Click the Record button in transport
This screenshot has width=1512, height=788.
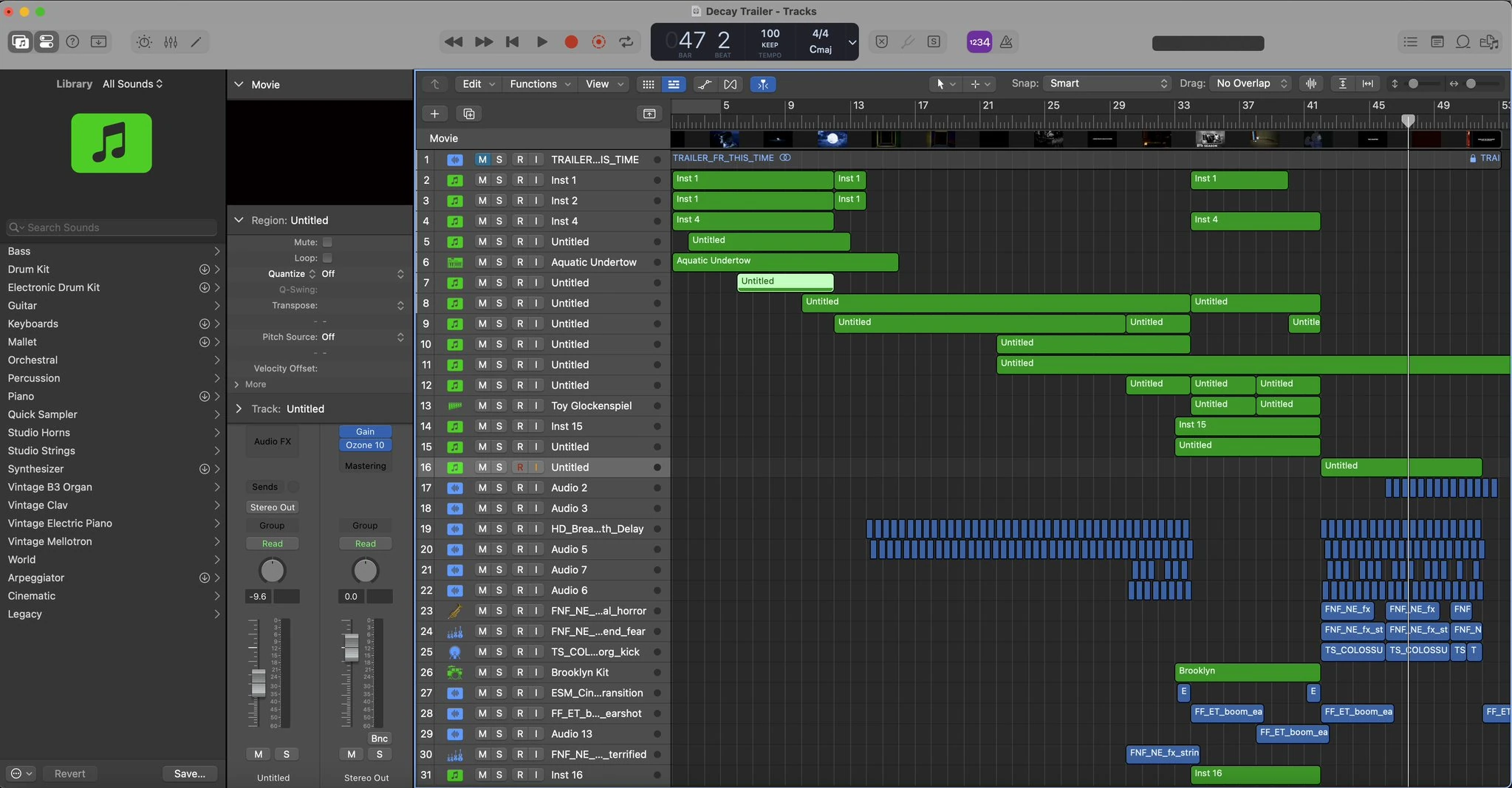[571, 42]
